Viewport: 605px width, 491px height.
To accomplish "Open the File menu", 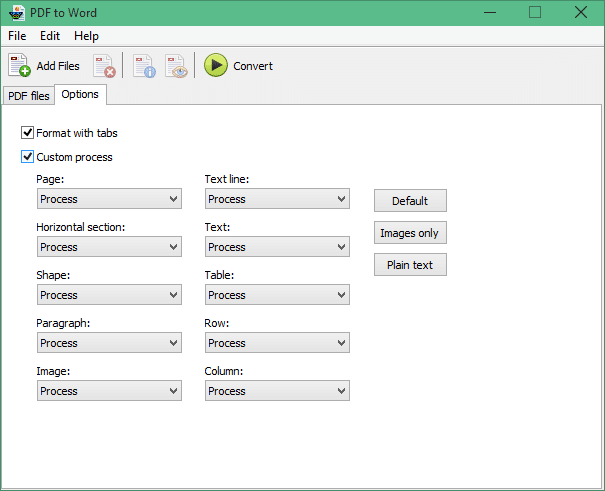I will (x=17, y=36).
